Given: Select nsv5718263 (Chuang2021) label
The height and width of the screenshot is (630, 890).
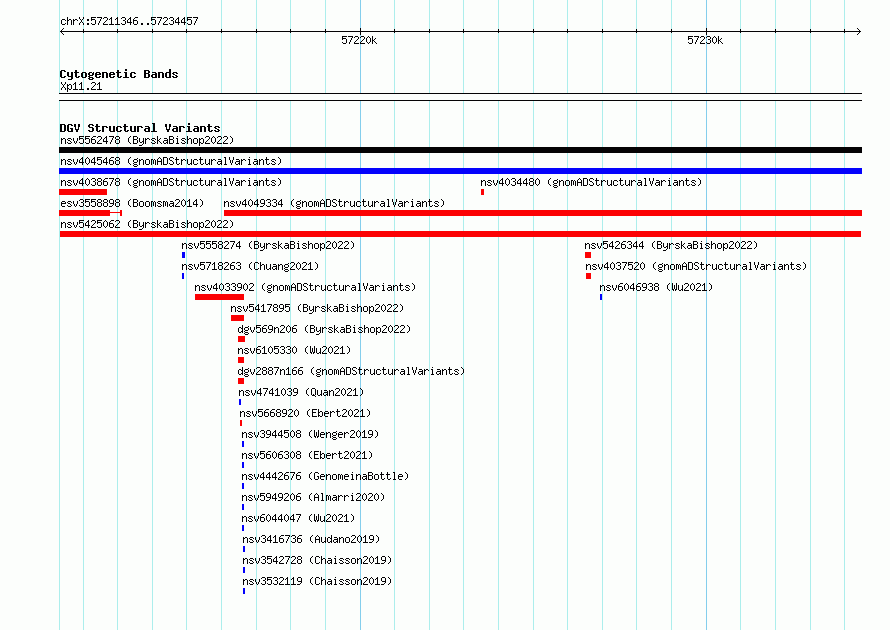Looking at the screenshot, I should pos(250,266).
